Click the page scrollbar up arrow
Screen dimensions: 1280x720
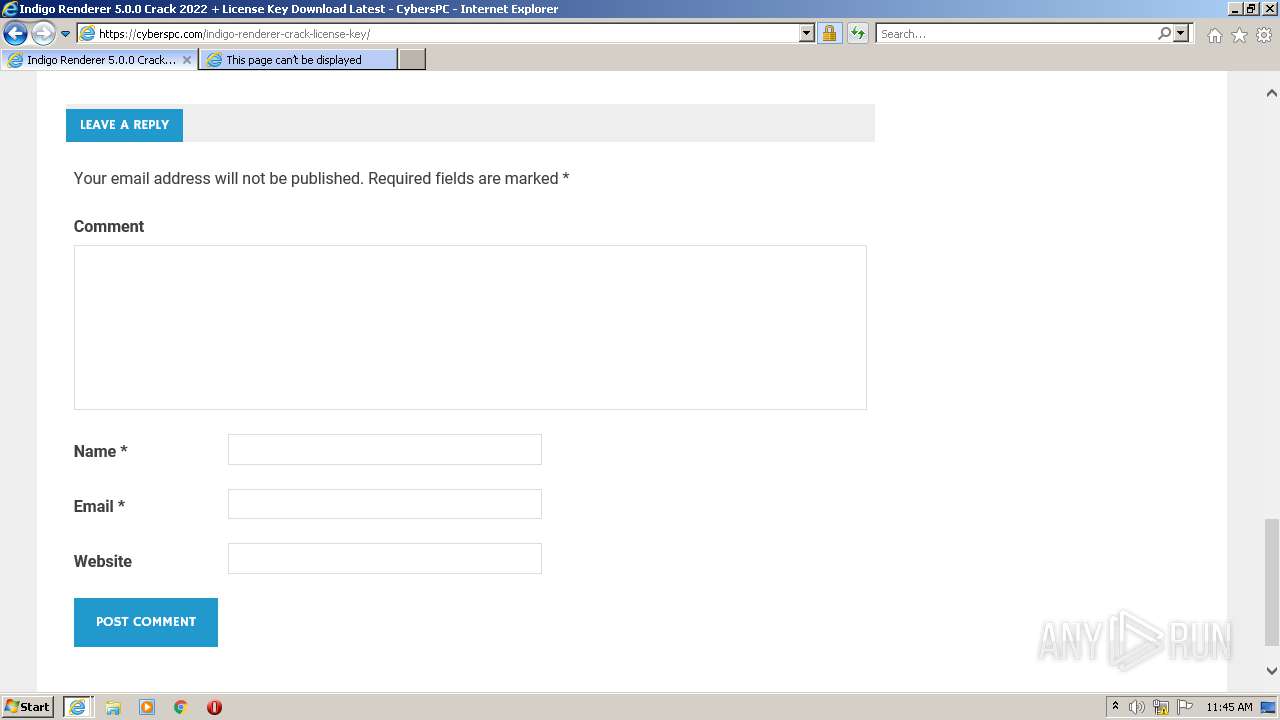(1271, 93)
